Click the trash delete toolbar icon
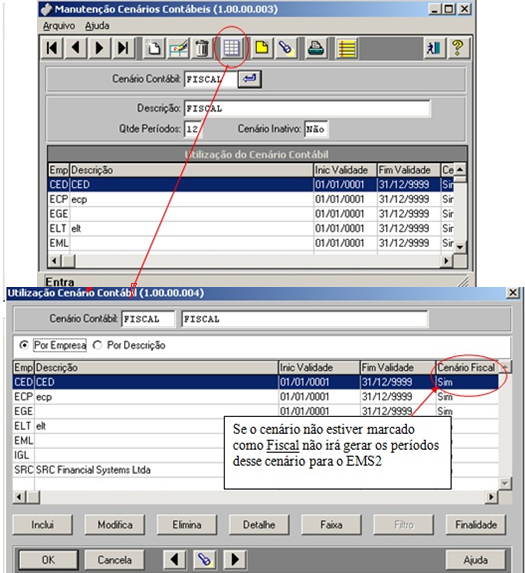Image resolution: width=525 pixels, height=573 pixels. [202, 48]
